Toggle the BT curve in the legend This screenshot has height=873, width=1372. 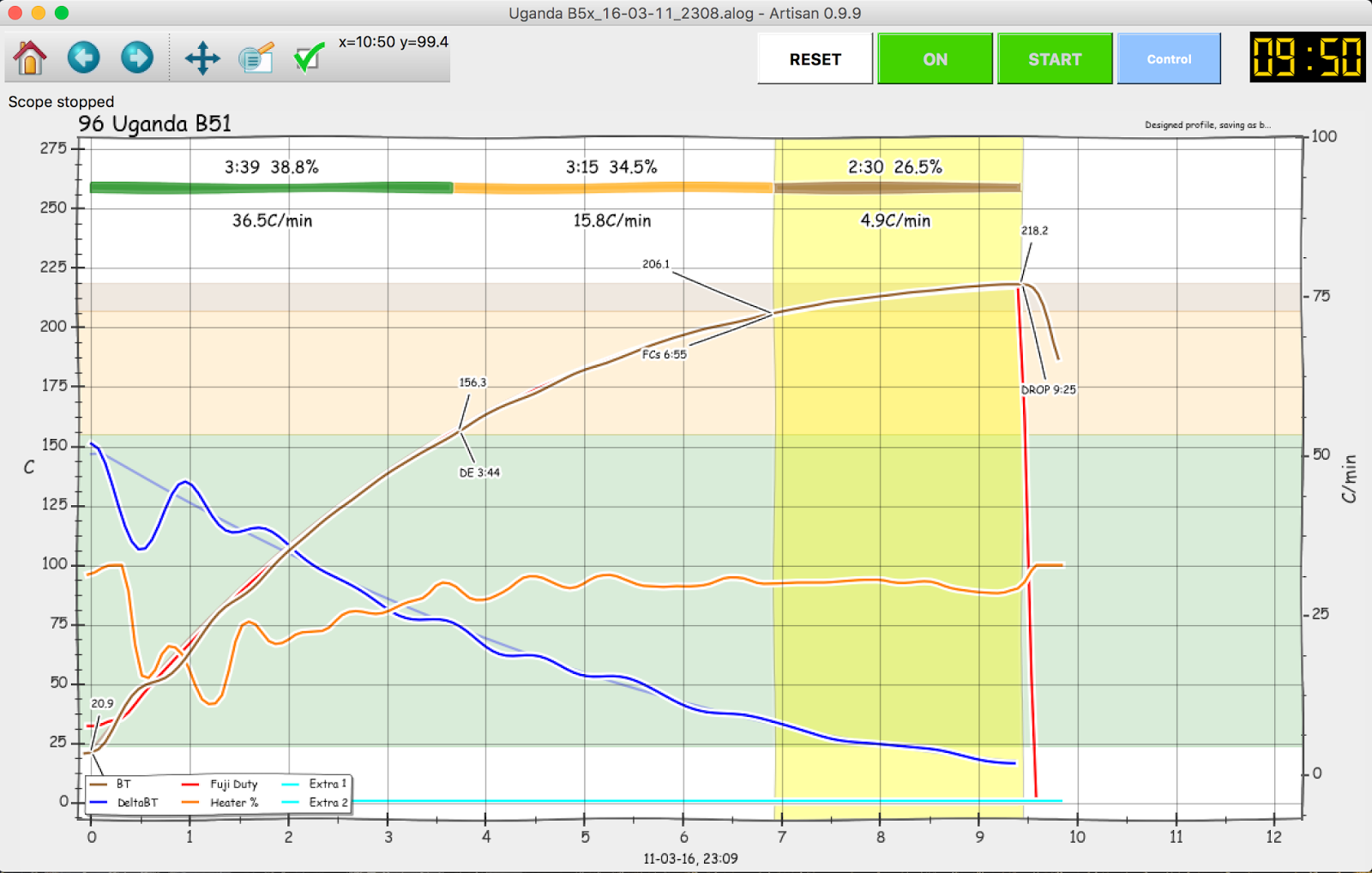122,783
